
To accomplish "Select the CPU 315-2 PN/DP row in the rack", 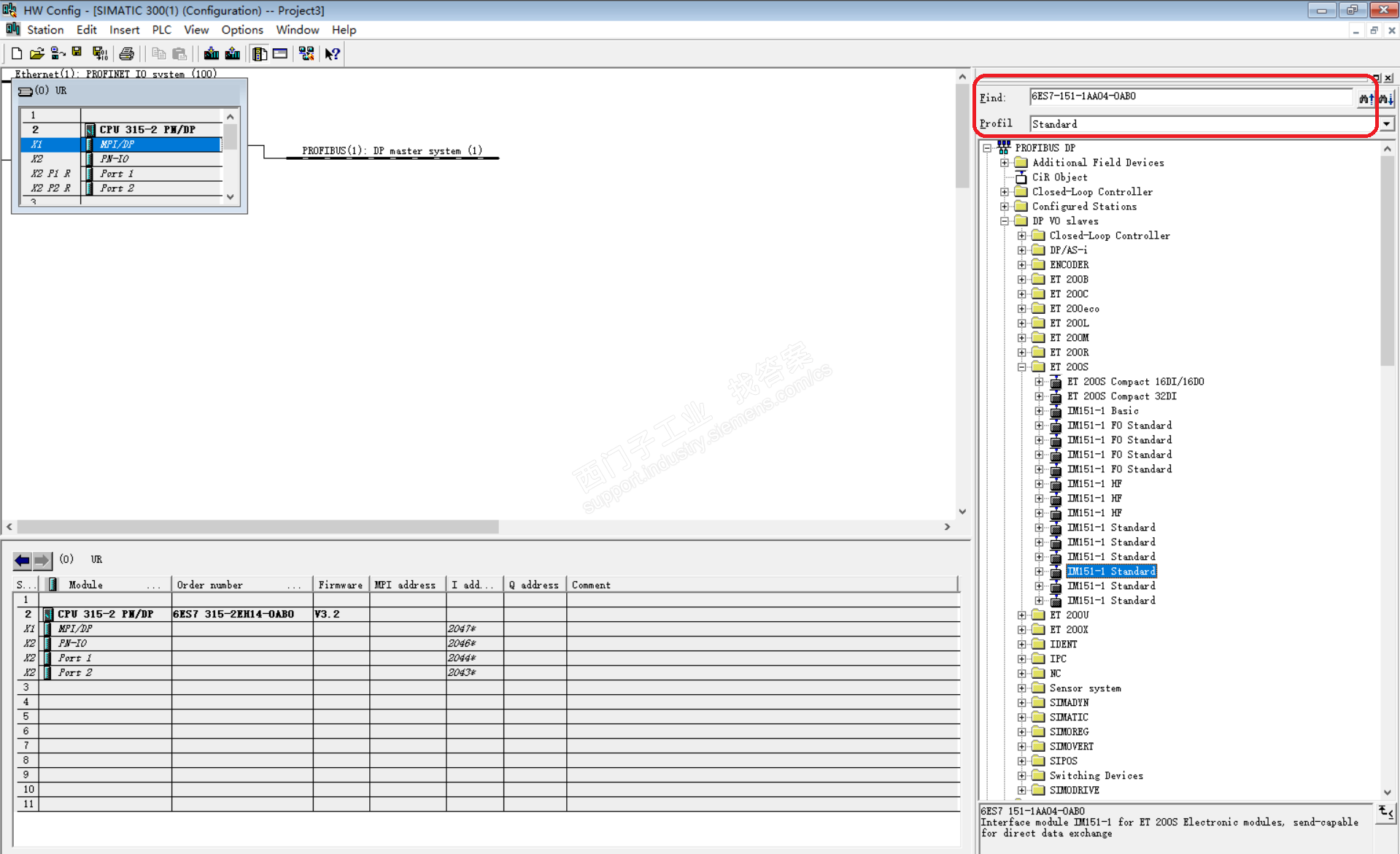I will tap(122, 130).
